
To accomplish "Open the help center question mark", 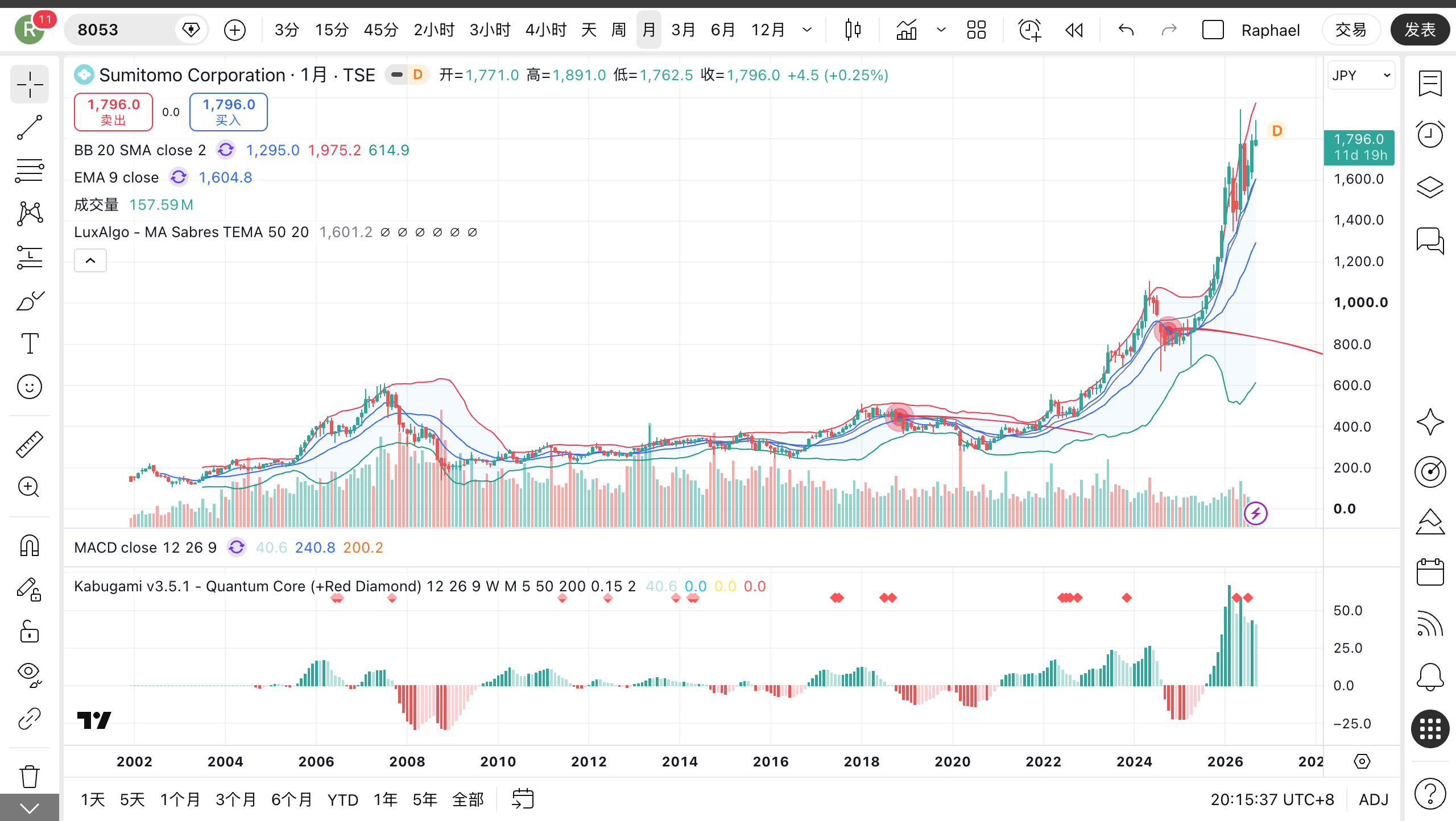I will [1430, 793].
